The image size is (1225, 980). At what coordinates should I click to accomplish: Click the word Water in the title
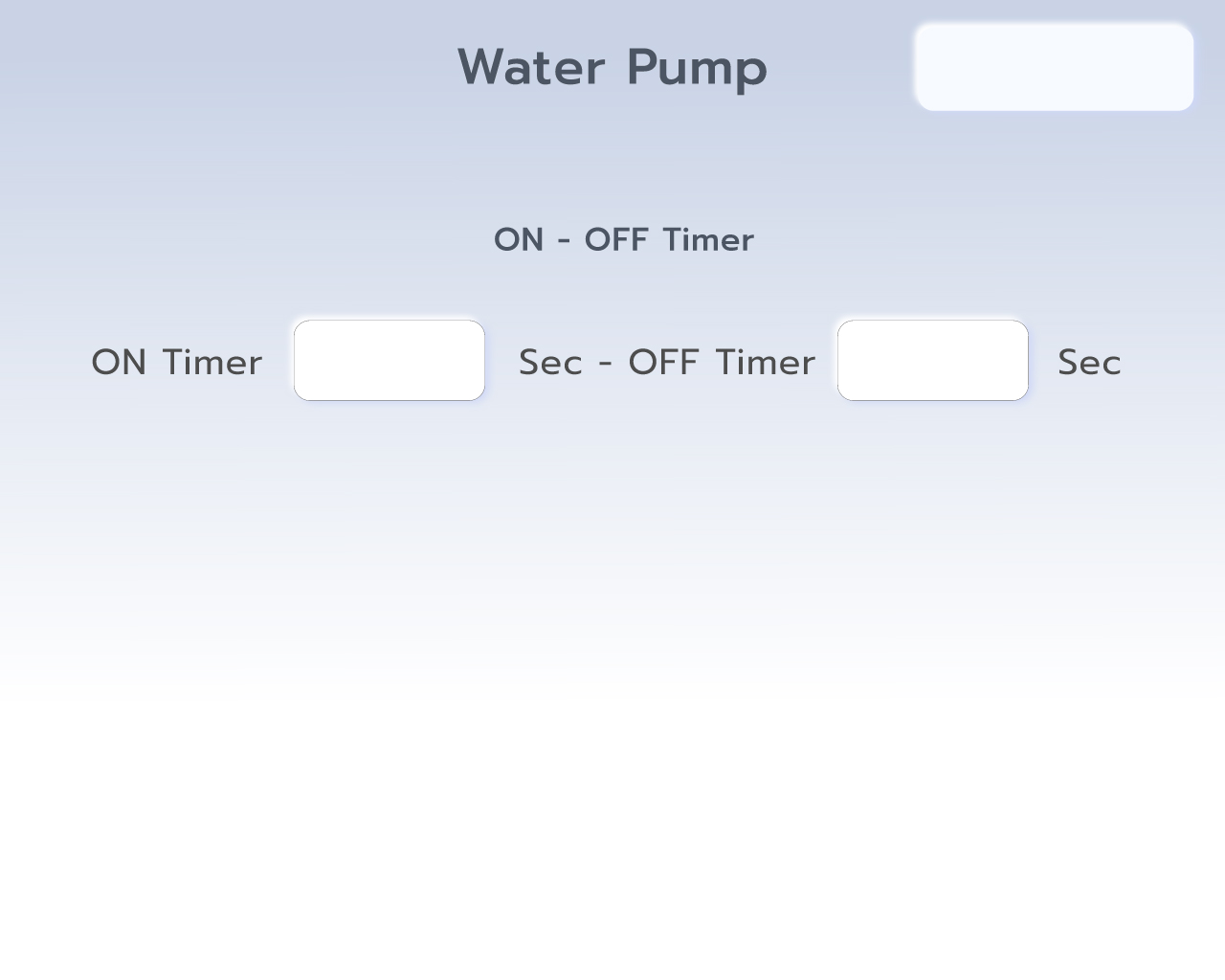tap(531, 67)
